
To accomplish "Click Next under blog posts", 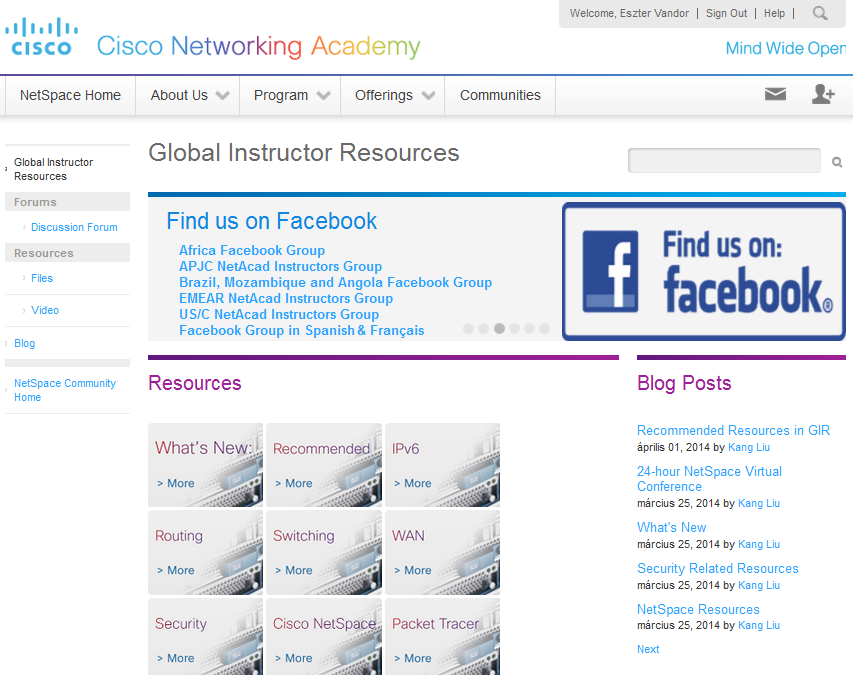I will [648, 649].
